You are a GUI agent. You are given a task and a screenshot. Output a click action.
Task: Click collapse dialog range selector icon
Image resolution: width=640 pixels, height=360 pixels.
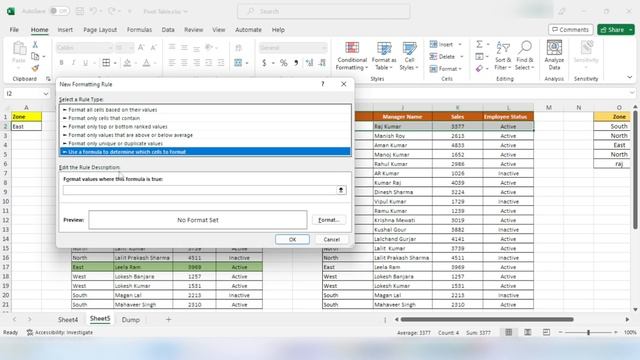tap(341, 190)
